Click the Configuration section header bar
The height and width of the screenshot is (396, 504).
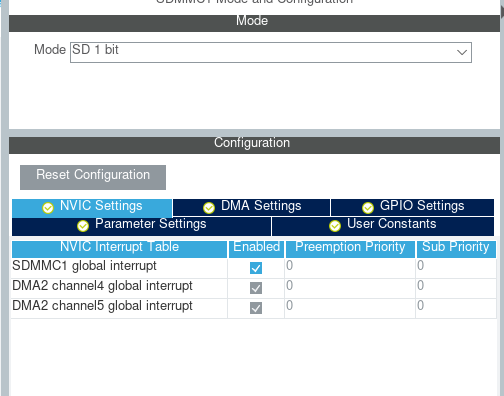[x=254, y=145]
